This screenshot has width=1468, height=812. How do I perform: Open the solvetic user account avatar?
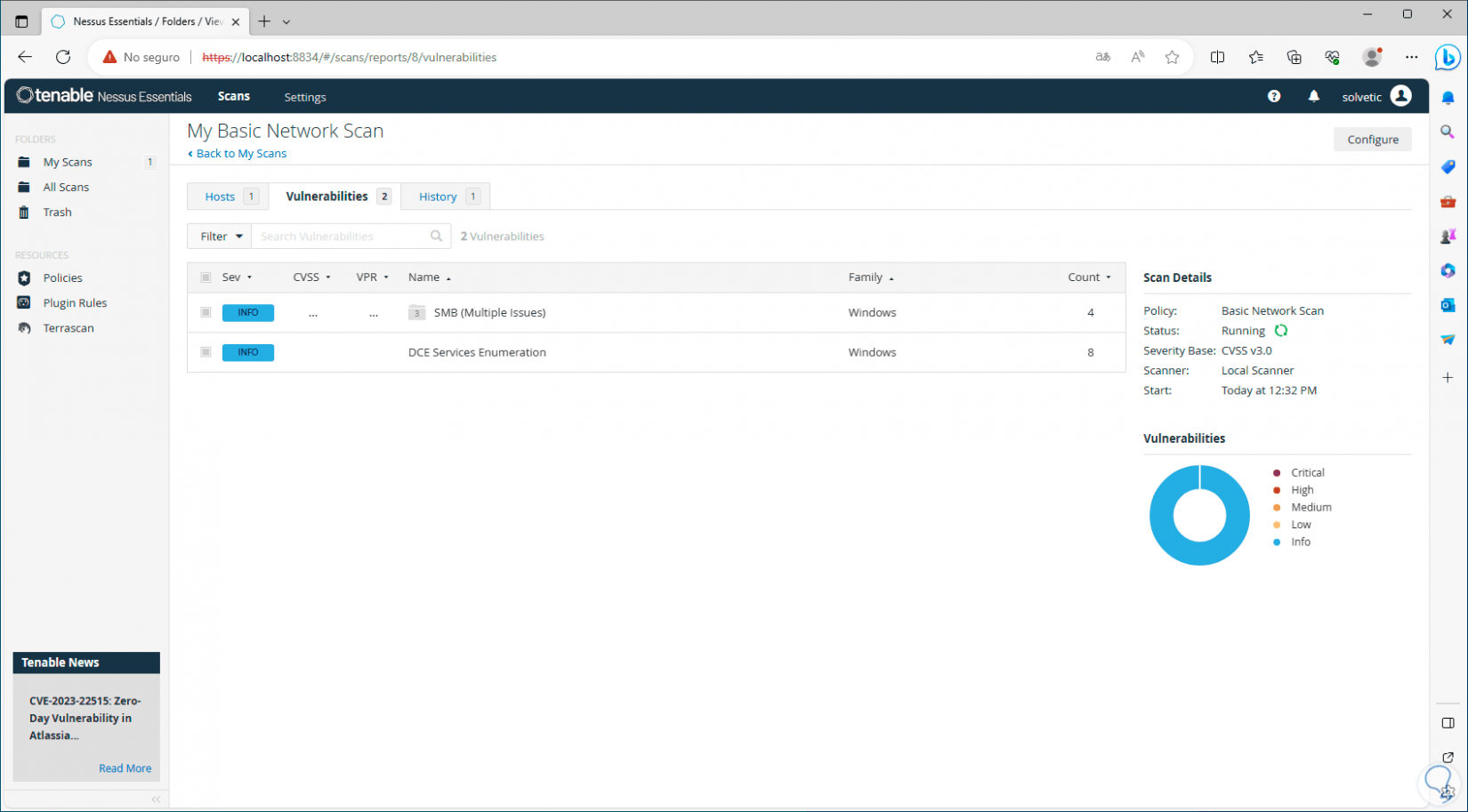(1401, 96)
